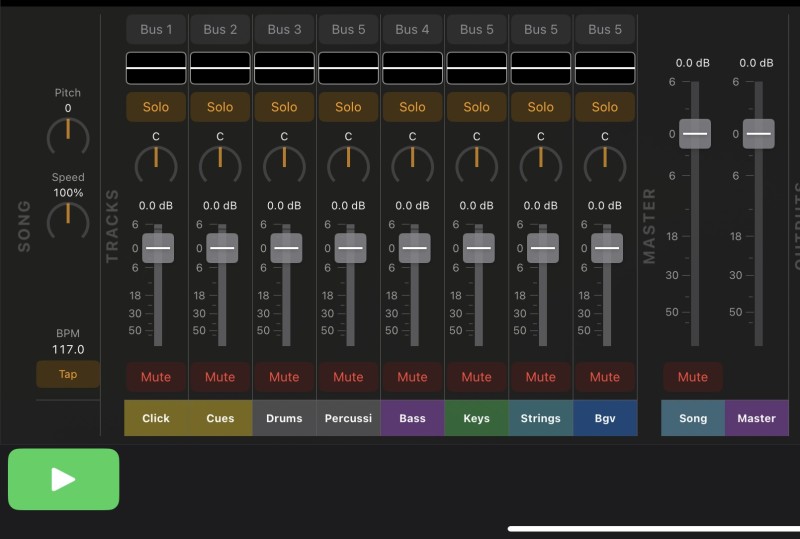Click the BPM value 117.0
This screenshot has width=800, height=539.
coord(68,350)
